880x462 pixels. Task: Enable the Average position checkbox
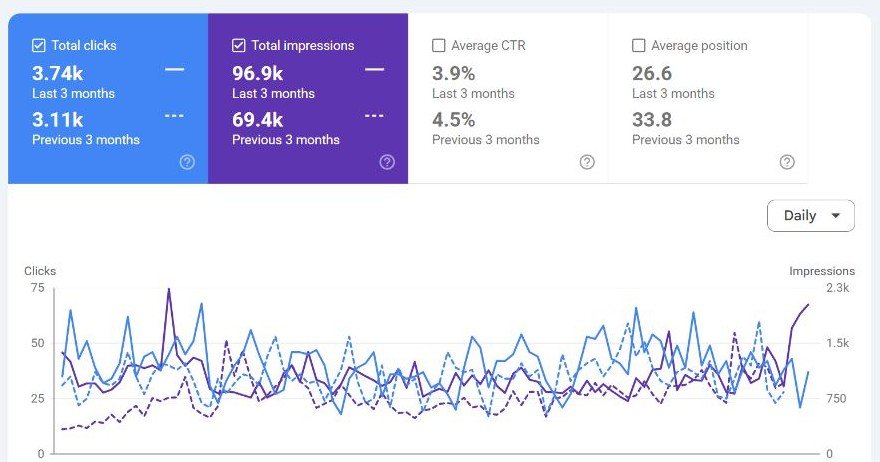click(638, 45)
